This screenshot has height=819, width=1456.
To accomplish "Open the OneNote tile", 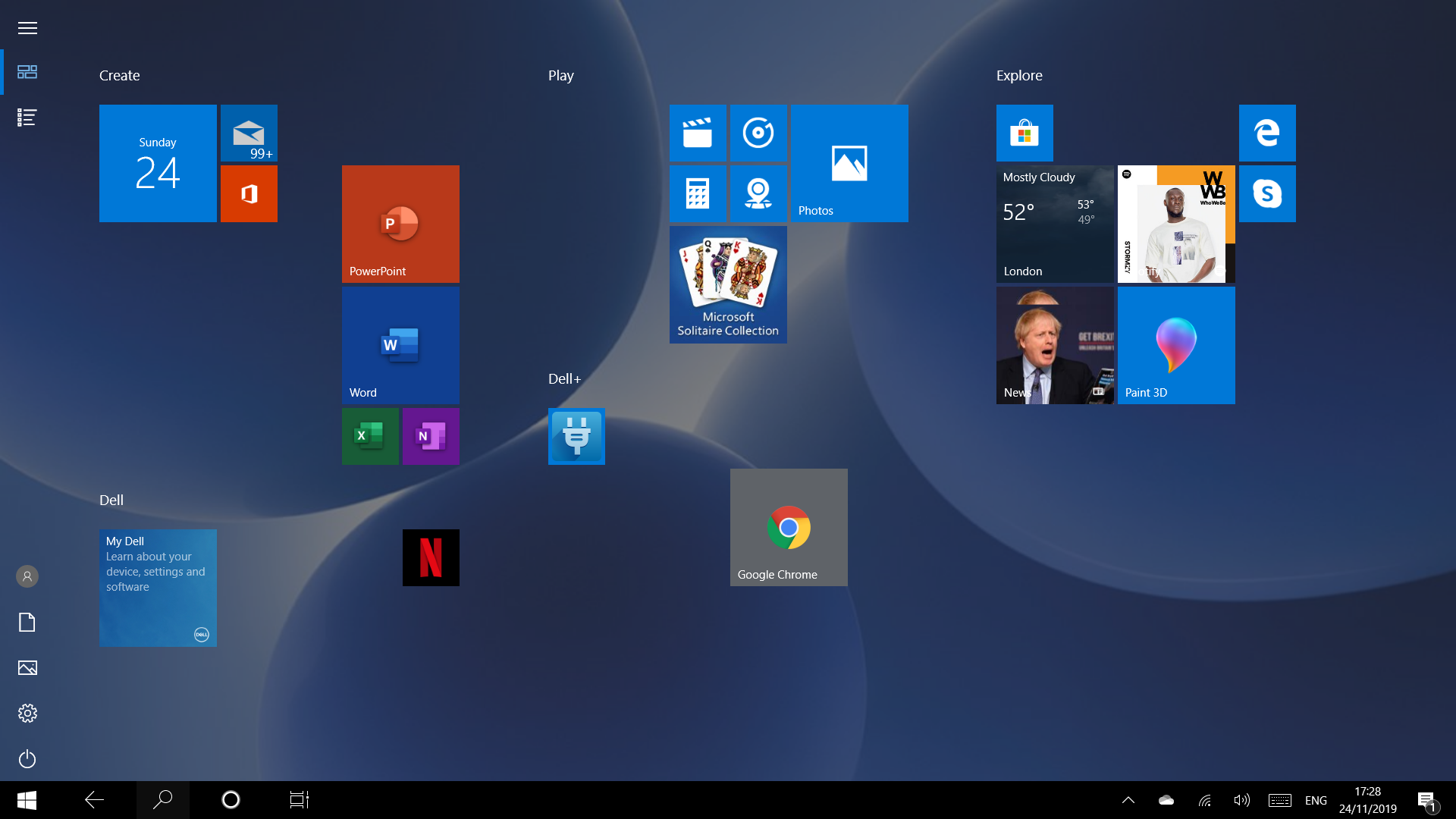I will click(x=431, y=436).
